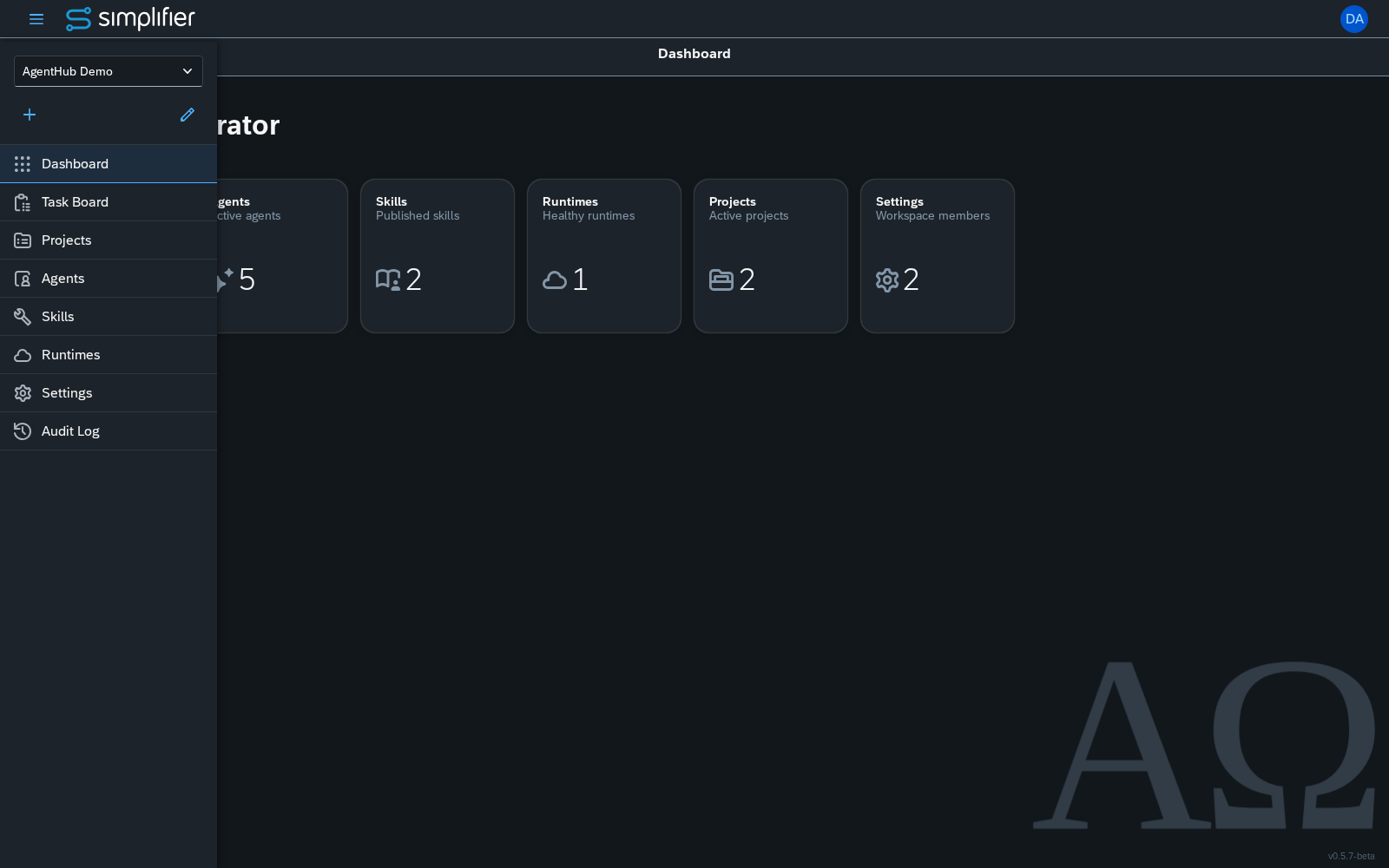Click the Dashboard grid icon in sidebar

click(x=23, y=164)
